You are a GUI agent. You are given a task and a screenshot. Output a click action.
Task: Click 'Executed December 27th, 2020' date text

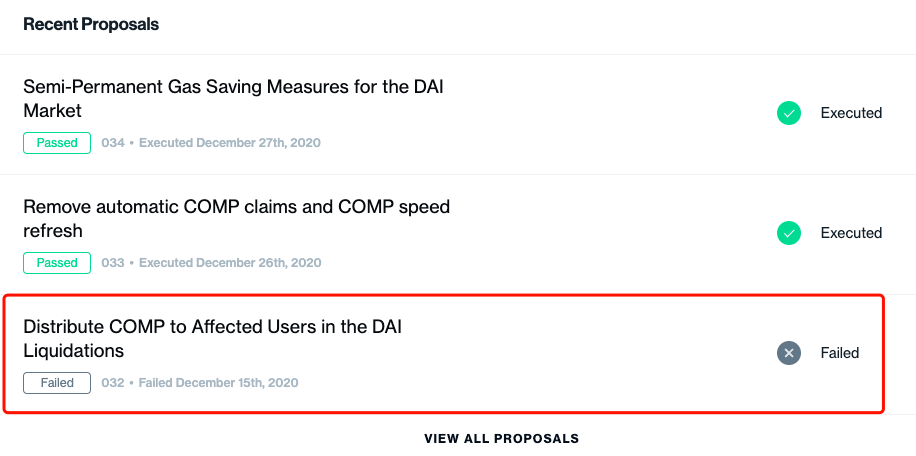230,142
